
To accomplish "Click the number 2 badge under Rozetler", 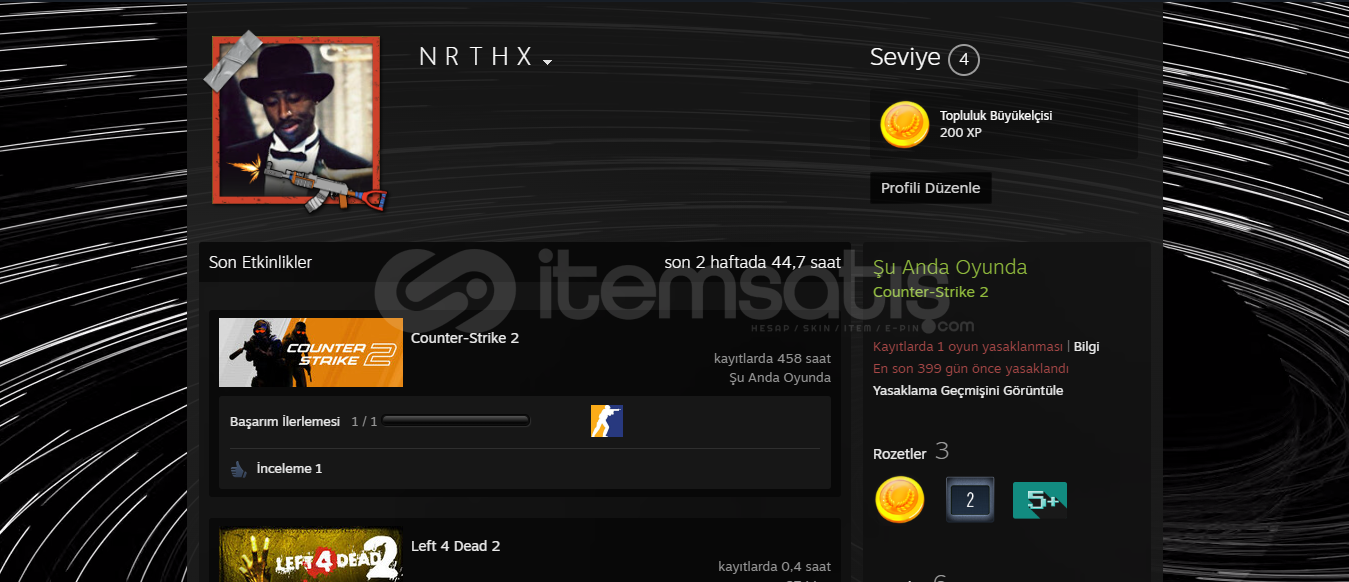I will (970, 500).
